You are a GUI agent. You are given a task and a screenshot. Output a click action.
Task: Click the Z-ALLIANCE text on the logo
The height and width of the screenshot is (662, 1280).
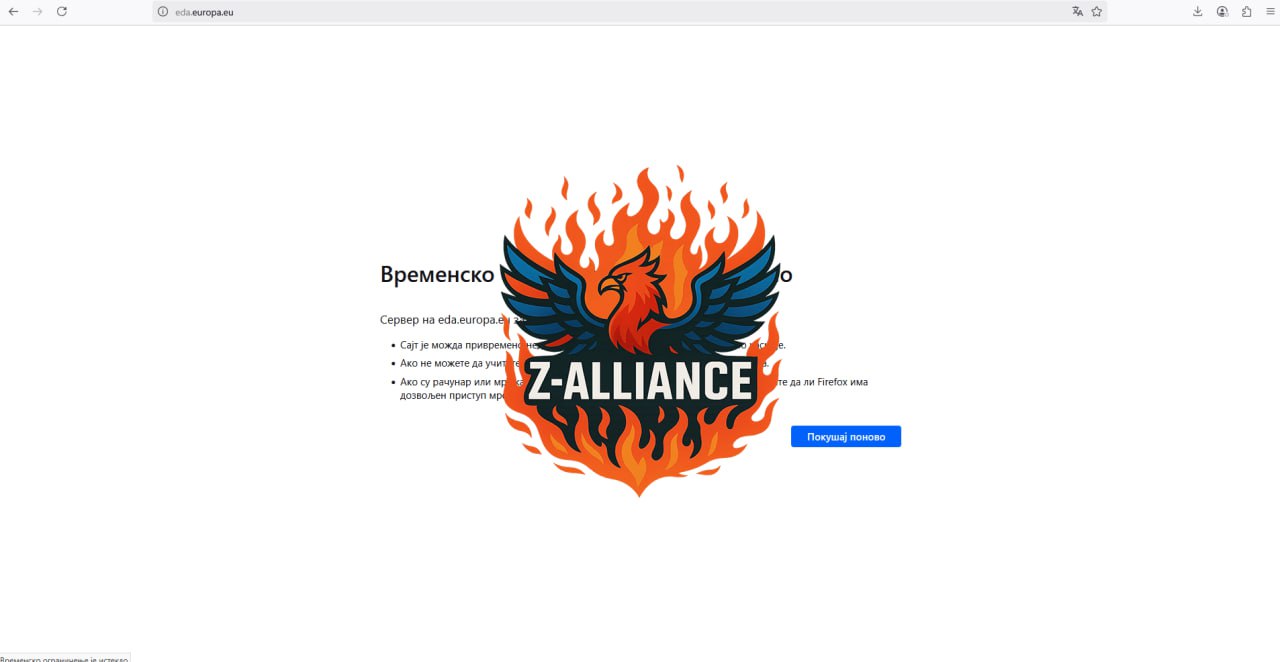pyautogui.click(x=640, y=381)
